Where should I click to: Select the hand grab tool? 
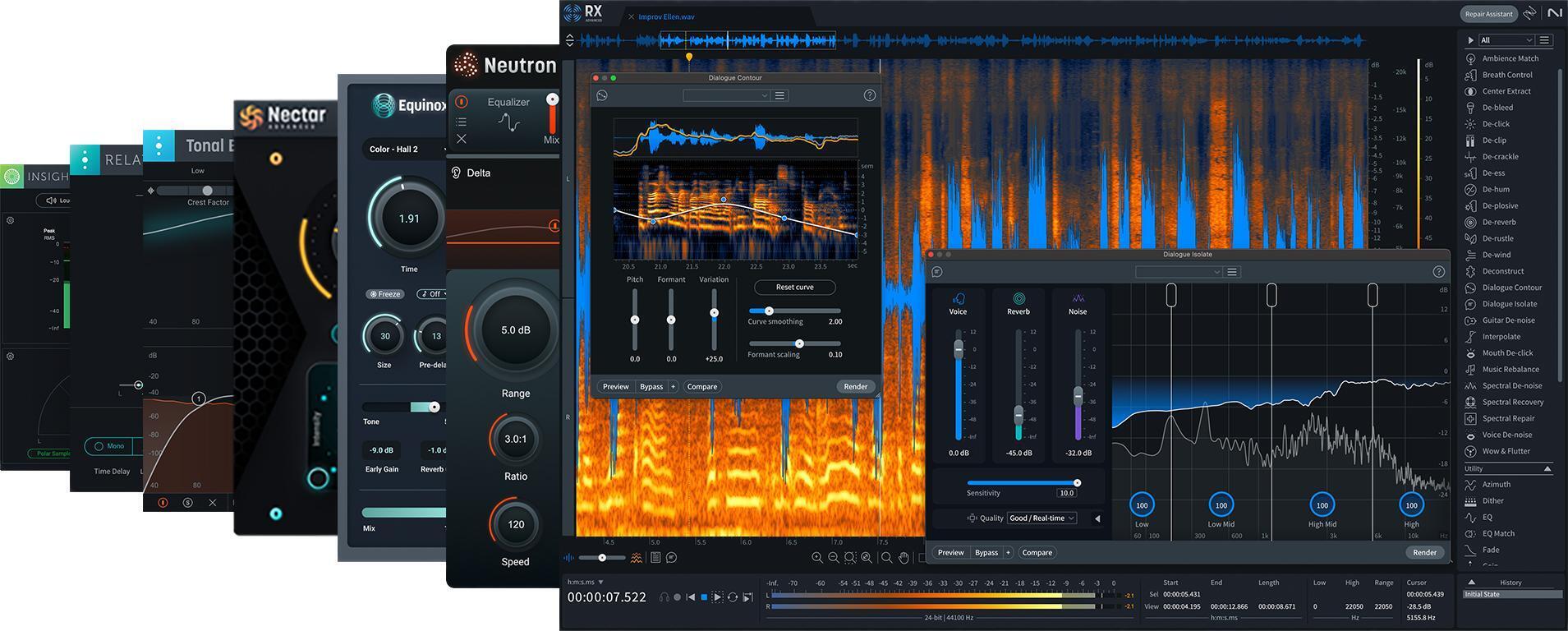tap(904, 558)
